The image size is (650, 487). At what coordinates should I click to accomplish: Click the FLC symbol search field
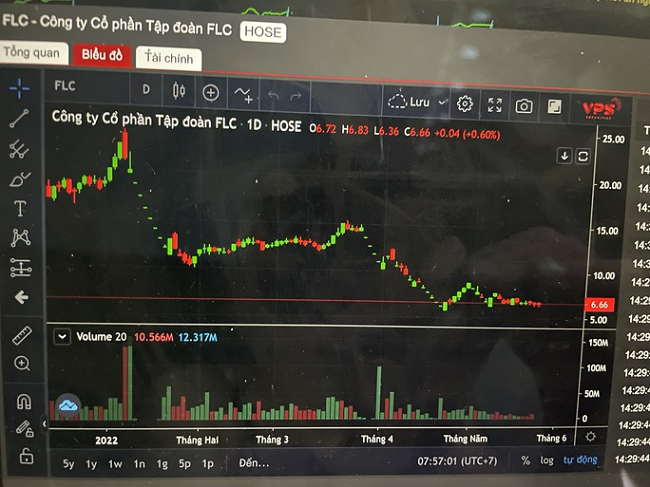coord(87,86)
